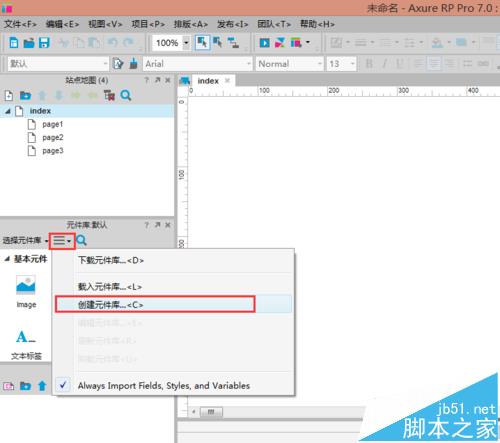Click the horizontal canvas scrollbar thumb
This screenshot has height=443, width=500.
(211, 412)
